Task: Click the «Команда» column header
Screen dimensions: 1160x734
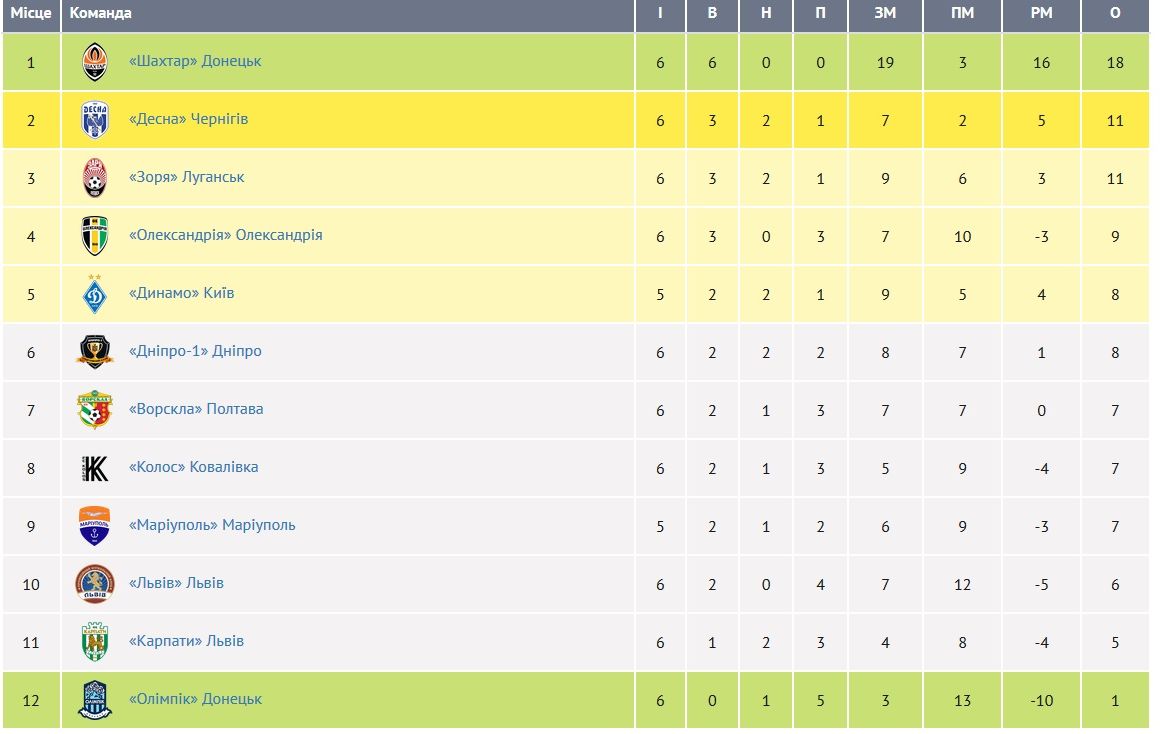Action: pos(100,14)
